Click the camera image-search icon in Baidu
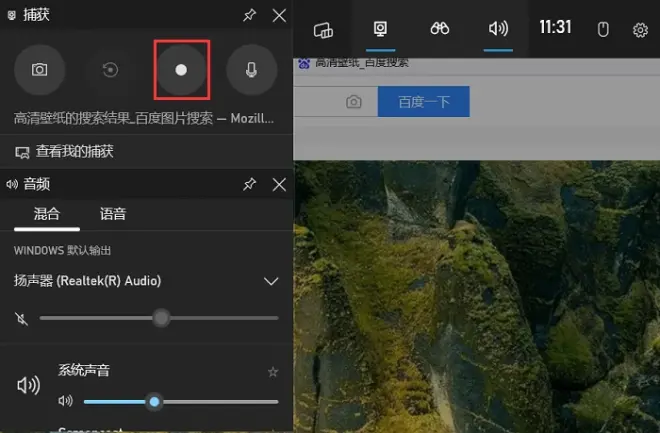Screen dimensions: 660x433 [354, 101]
